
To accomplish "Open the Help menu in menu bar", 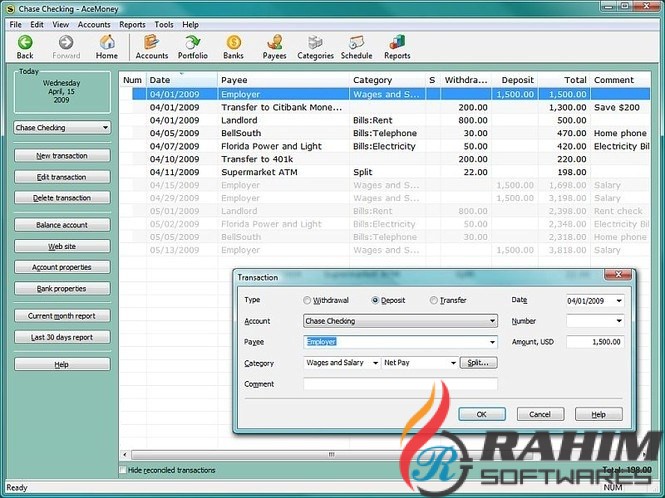I will [x=190, y=25].
